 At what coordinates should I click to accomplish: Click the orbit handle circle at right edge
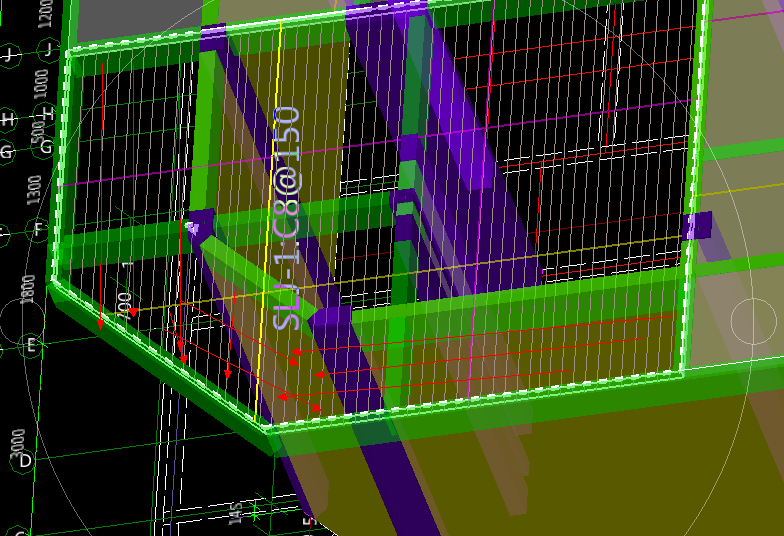click(x=754, y=322)
